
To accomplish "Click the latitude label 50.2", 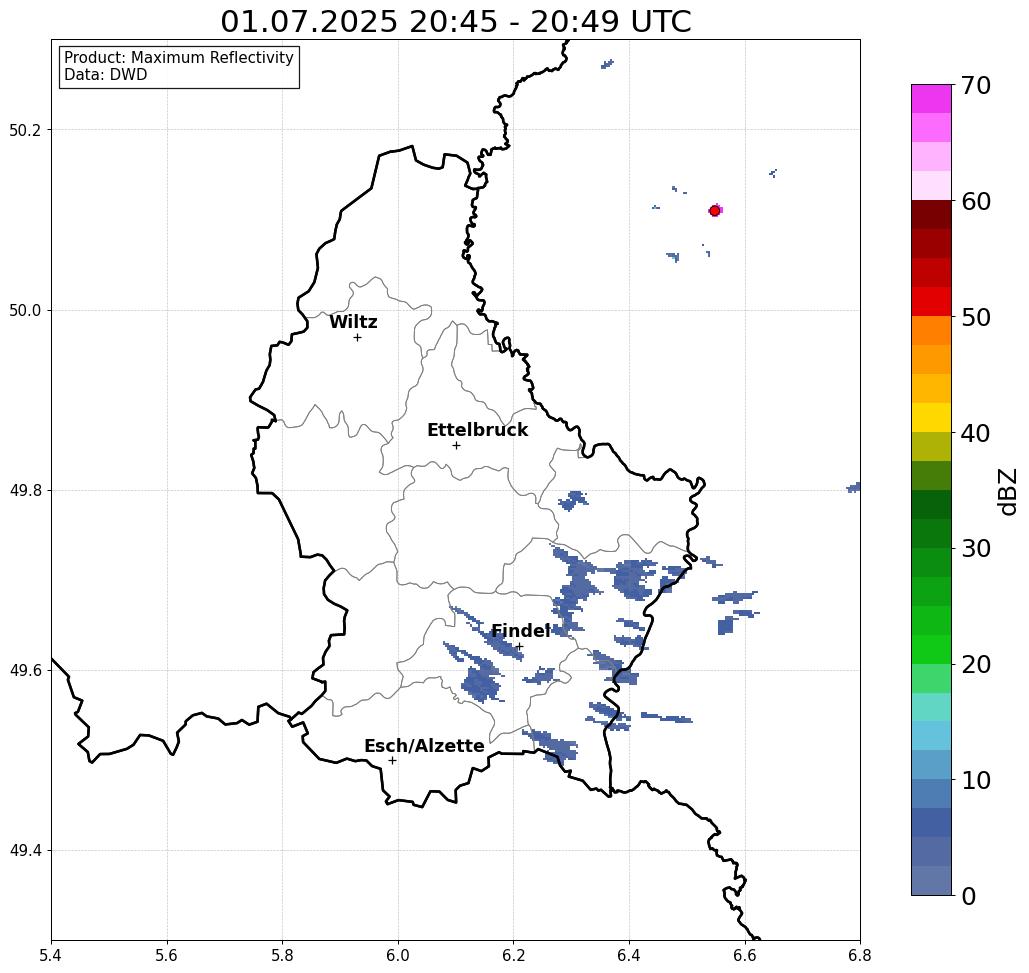I will coord(25,130).
